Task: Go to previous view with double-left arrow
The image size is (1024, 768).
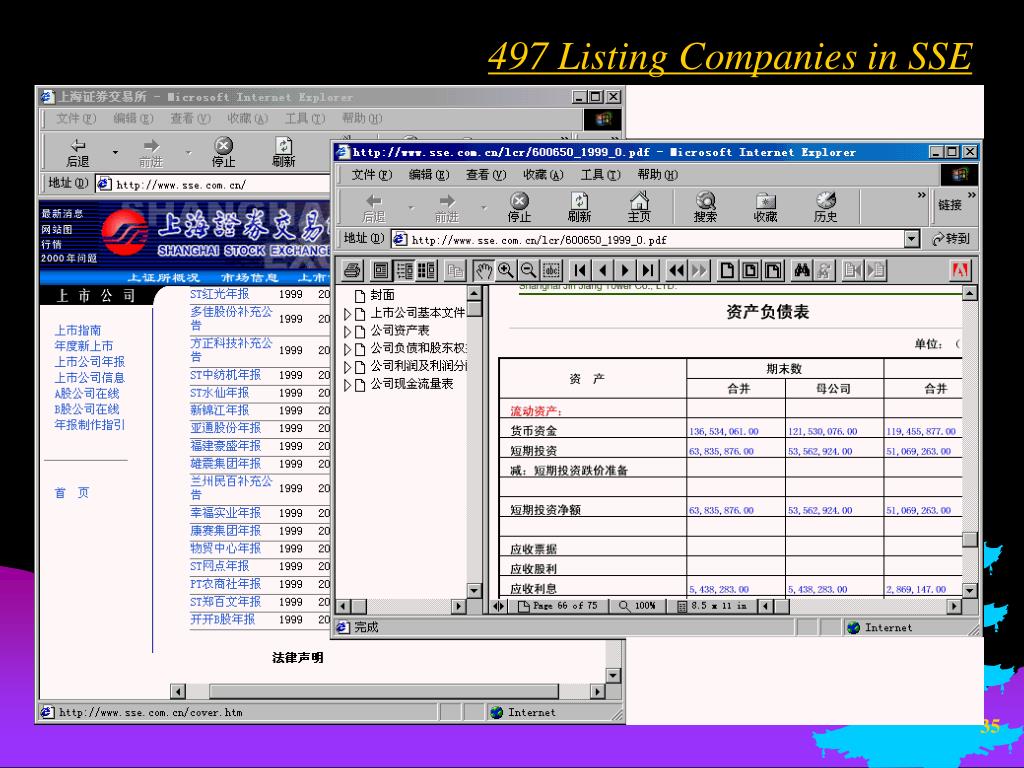Action: (677, 270)
